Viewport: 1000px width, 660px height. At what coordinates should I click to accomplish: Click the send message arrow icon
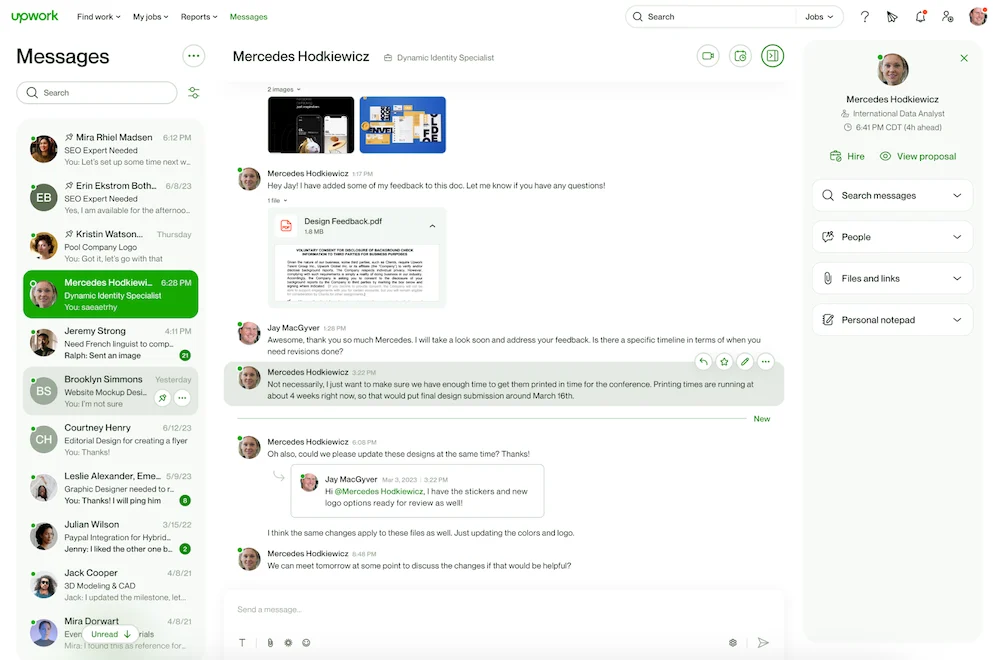[763, 643]
